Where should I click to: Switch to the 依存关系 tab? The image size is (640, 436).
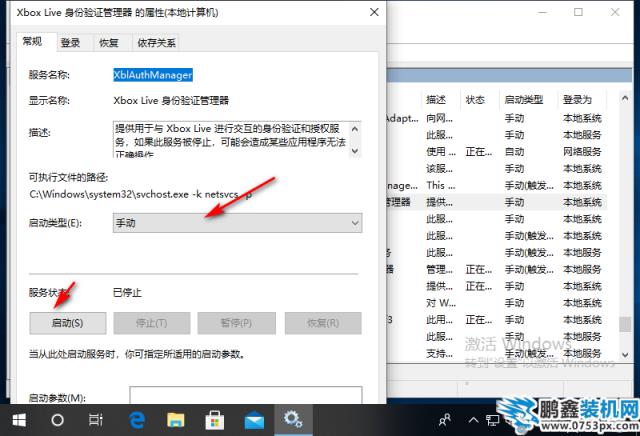156,42
